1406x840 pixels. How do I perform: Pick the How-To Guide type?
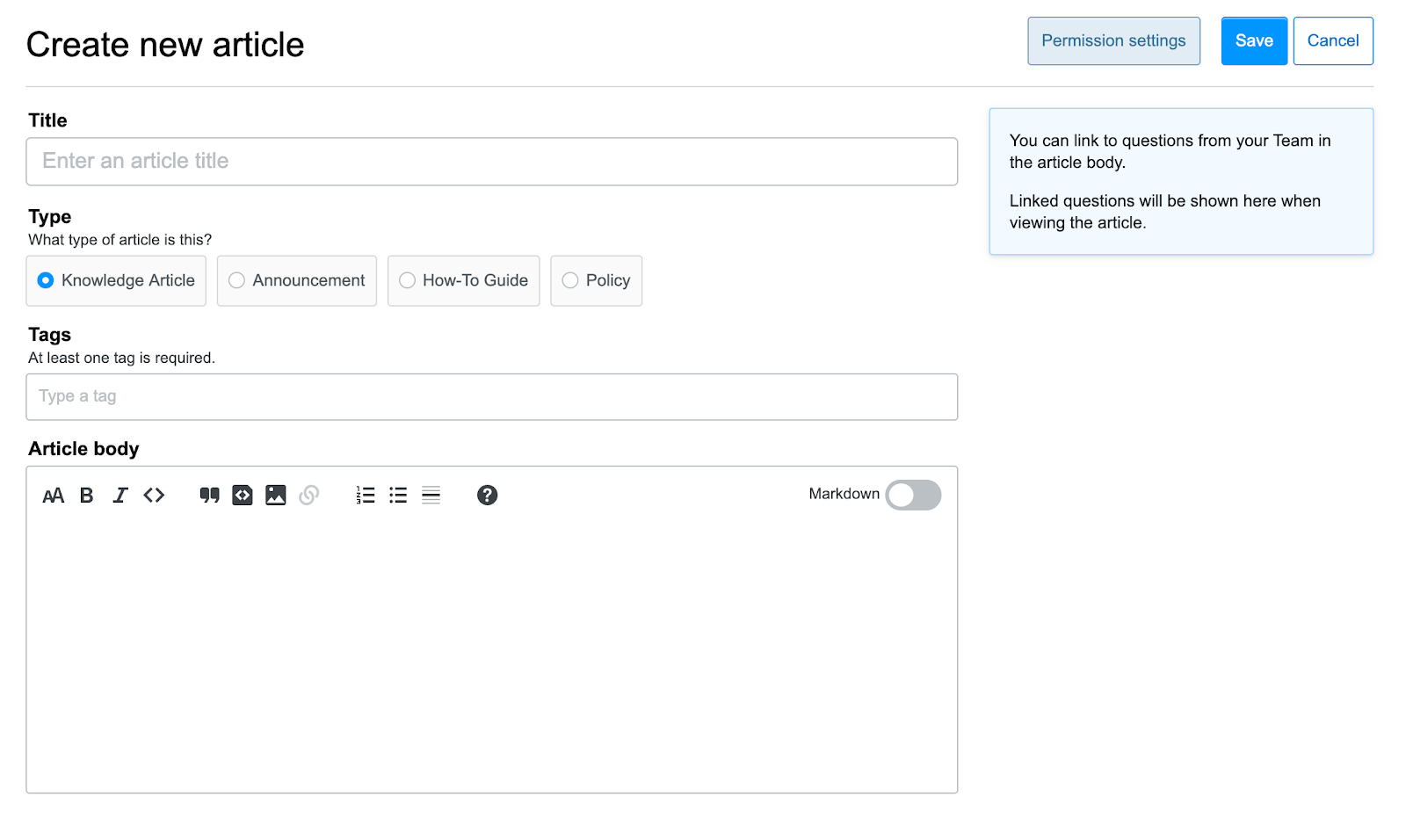[464, 280]
